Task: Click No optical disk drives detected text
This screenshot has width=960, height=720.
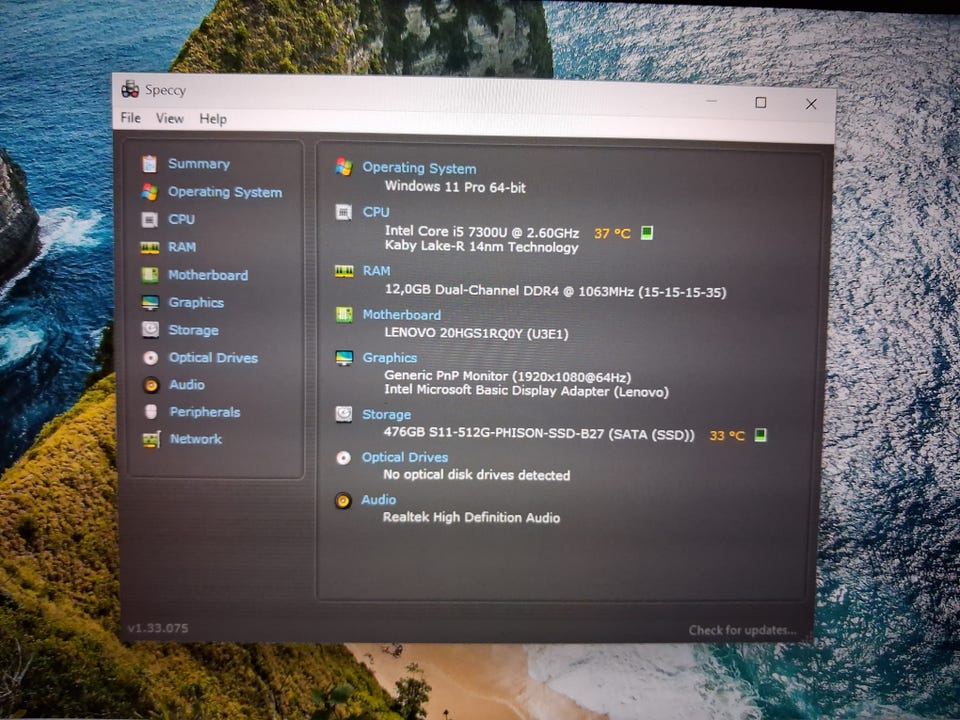Action: (476, 475)
